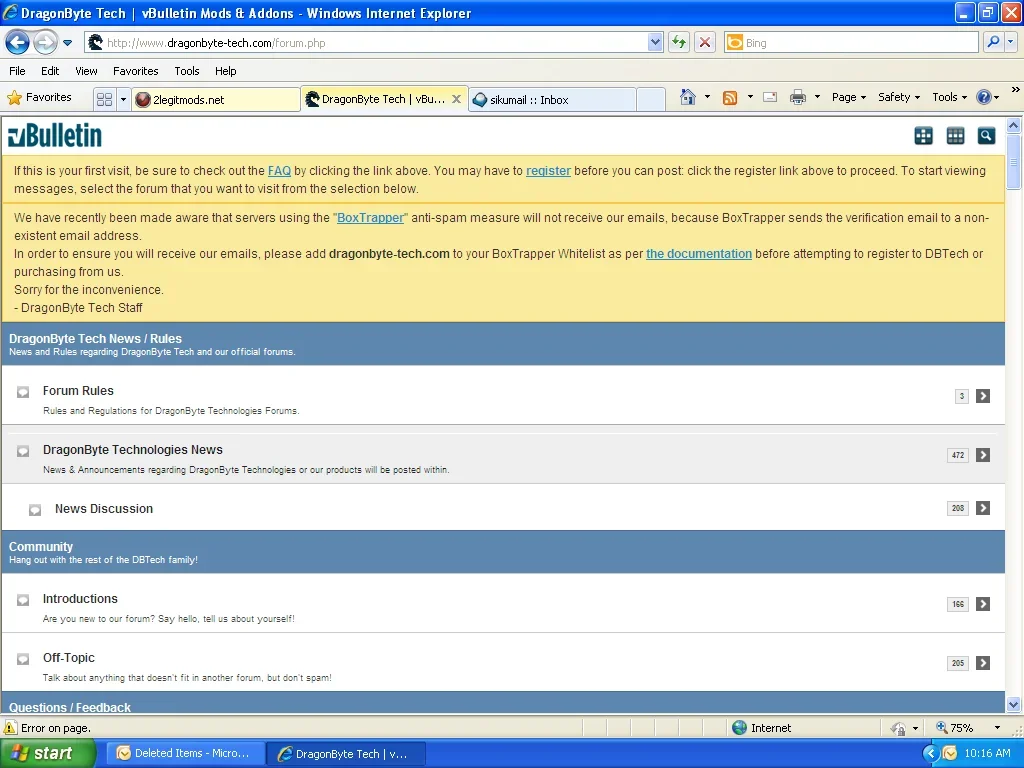Switch to the sikumail Inbox tab

552,100
